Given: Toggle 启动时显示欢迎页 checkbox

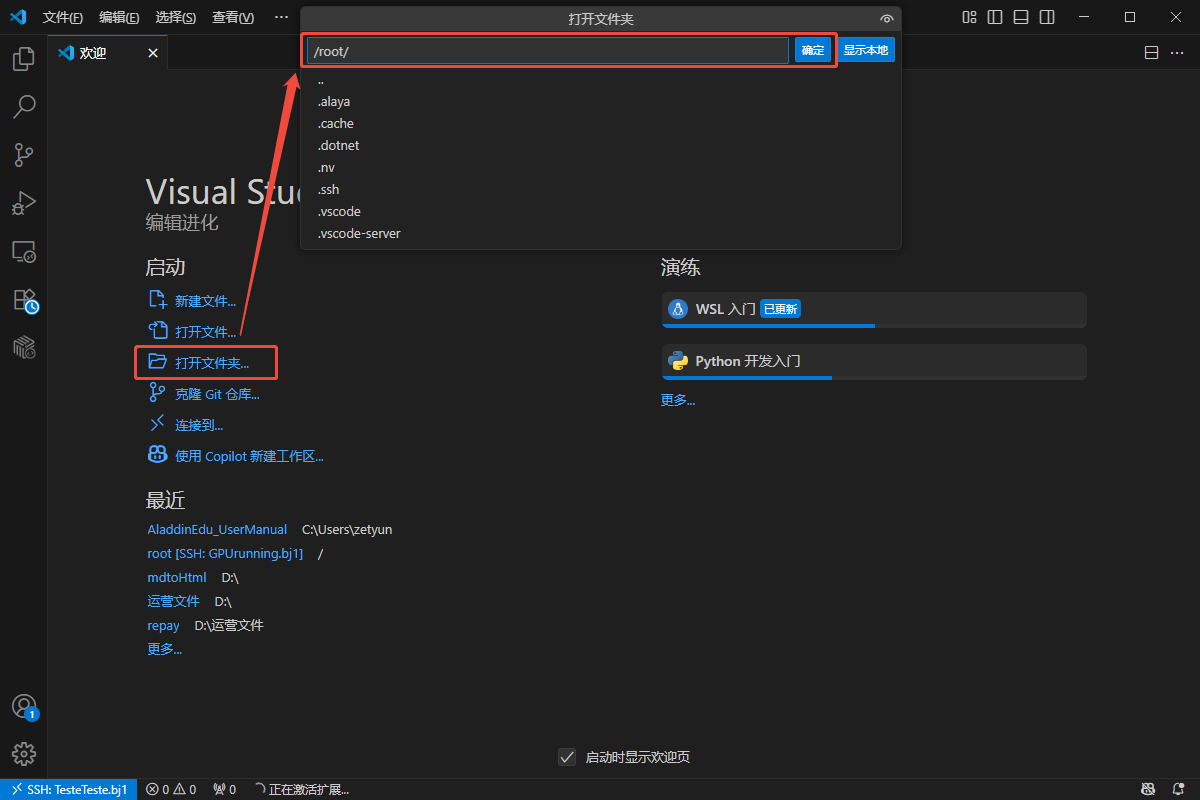Looking at the screenshot, I should click(x=567, y=757).
